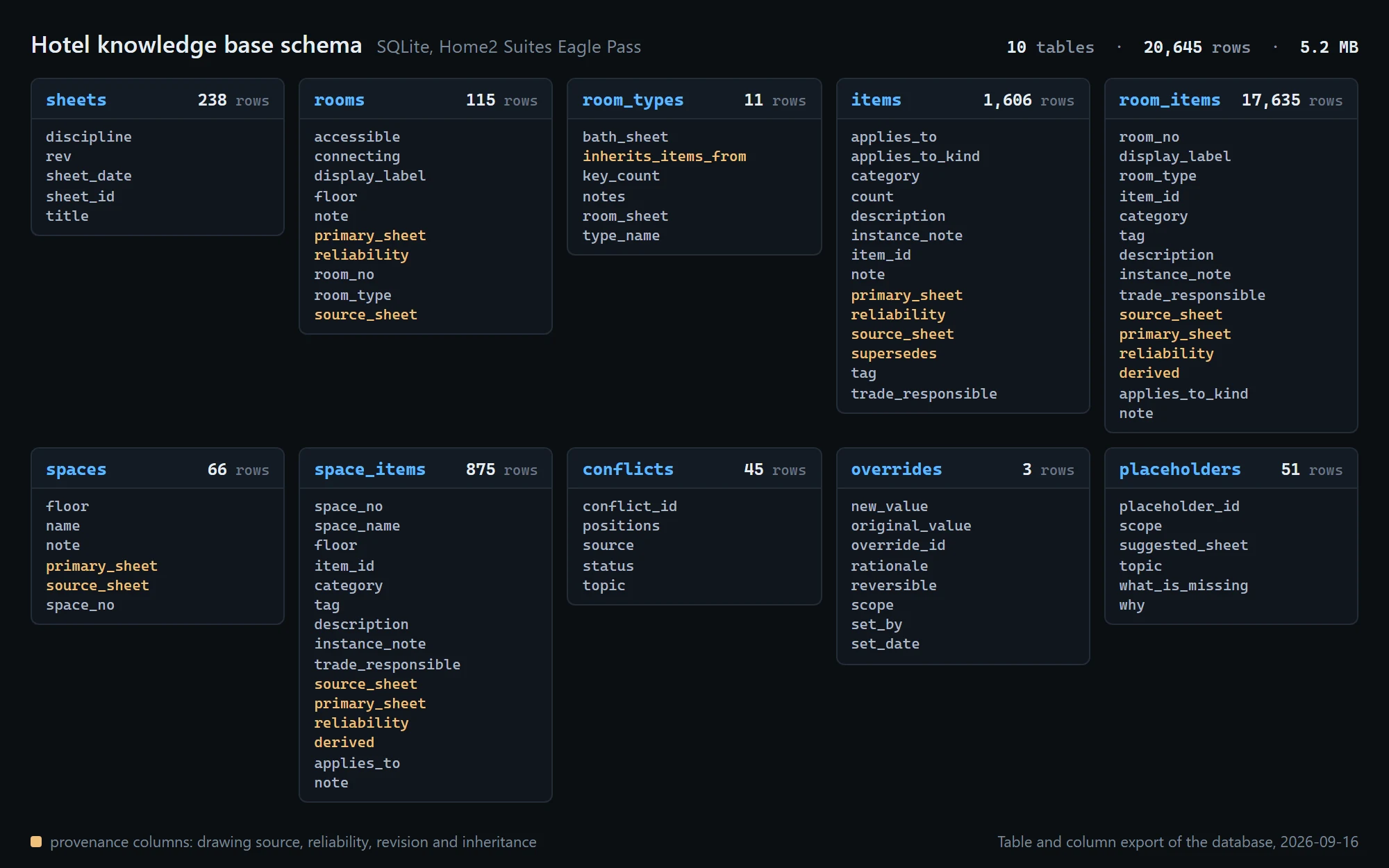This screenshot has width=1389, height=868.
Task: Click reliability column in rooms table
Action: [x=361, y=255]
